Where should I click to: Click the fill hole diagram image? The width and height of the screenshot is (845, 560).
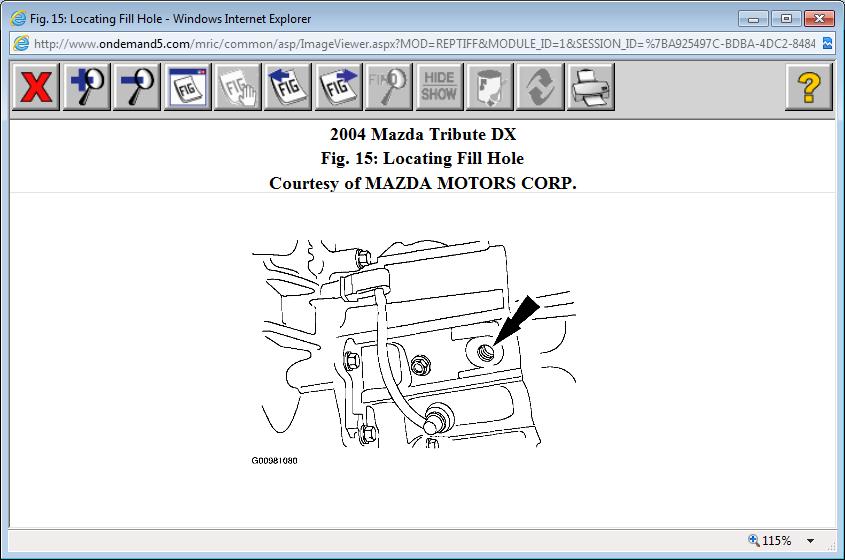coord(414,344)
